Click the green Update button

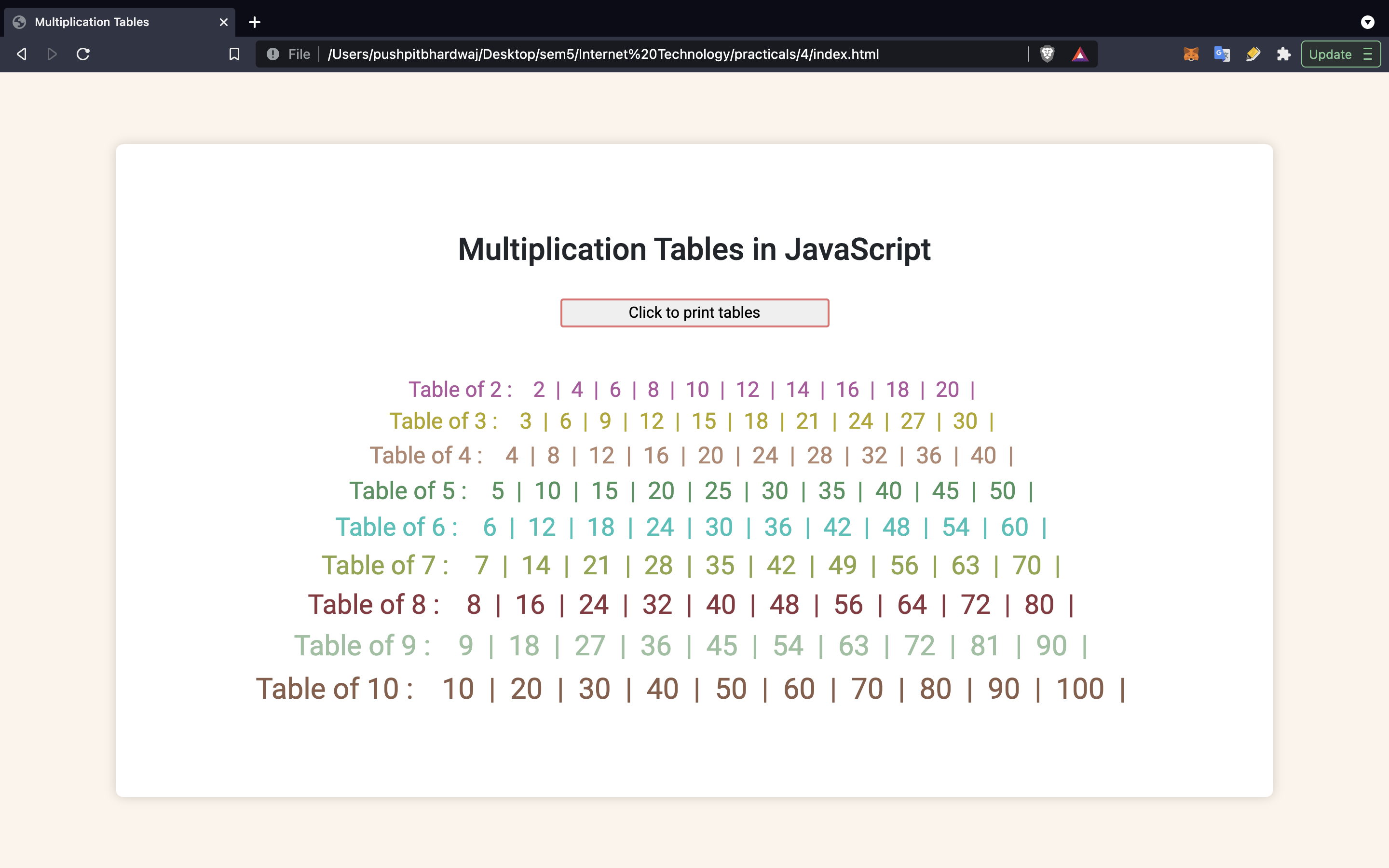pos(1330,54)
